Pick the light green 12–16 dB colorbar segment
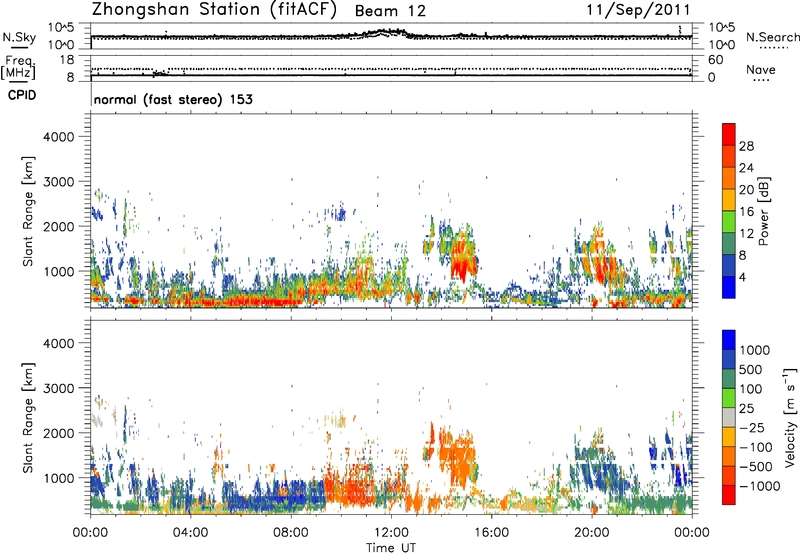Image resolution: width=800 pixels, height=554 pixels. tap(729, 222)
